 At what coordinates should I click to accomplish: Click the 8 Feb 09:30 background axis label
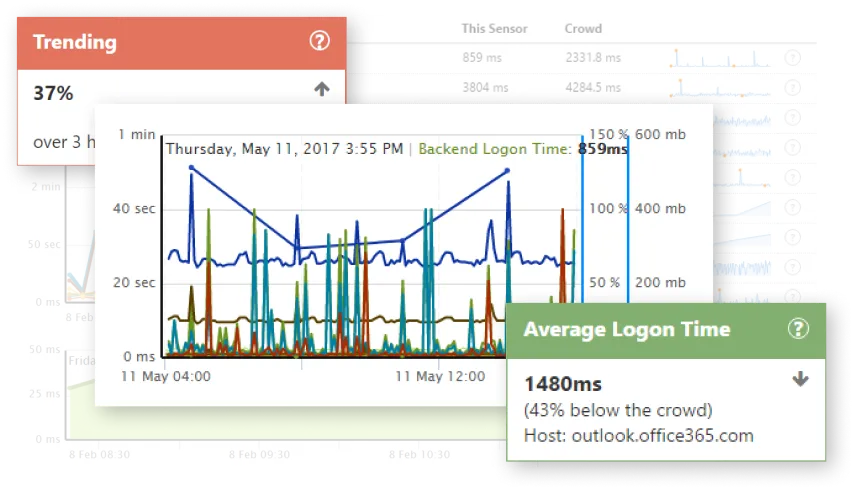pyautogui.click(x=259, y=455)
